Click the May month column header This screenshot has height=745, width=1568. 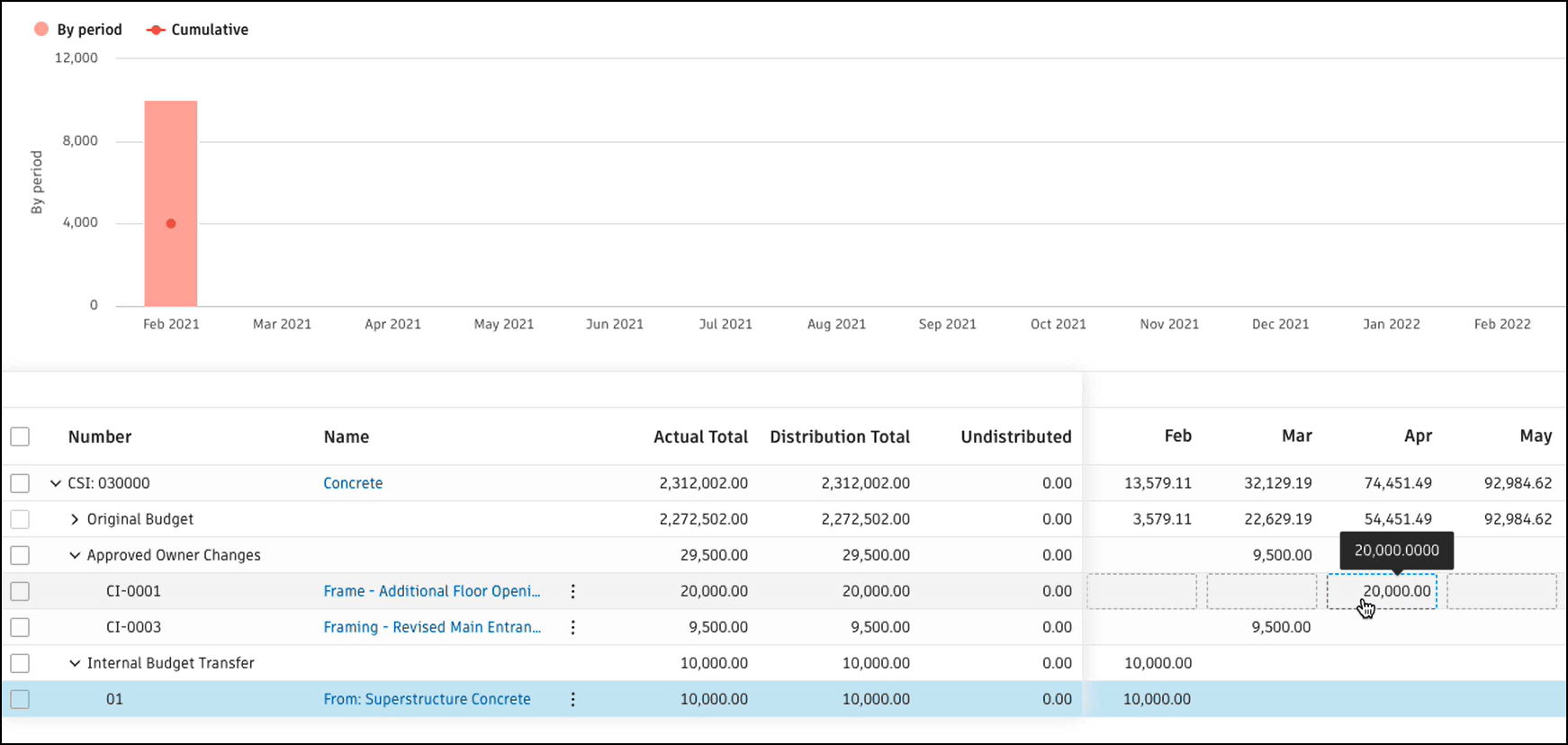[1536, 436]
